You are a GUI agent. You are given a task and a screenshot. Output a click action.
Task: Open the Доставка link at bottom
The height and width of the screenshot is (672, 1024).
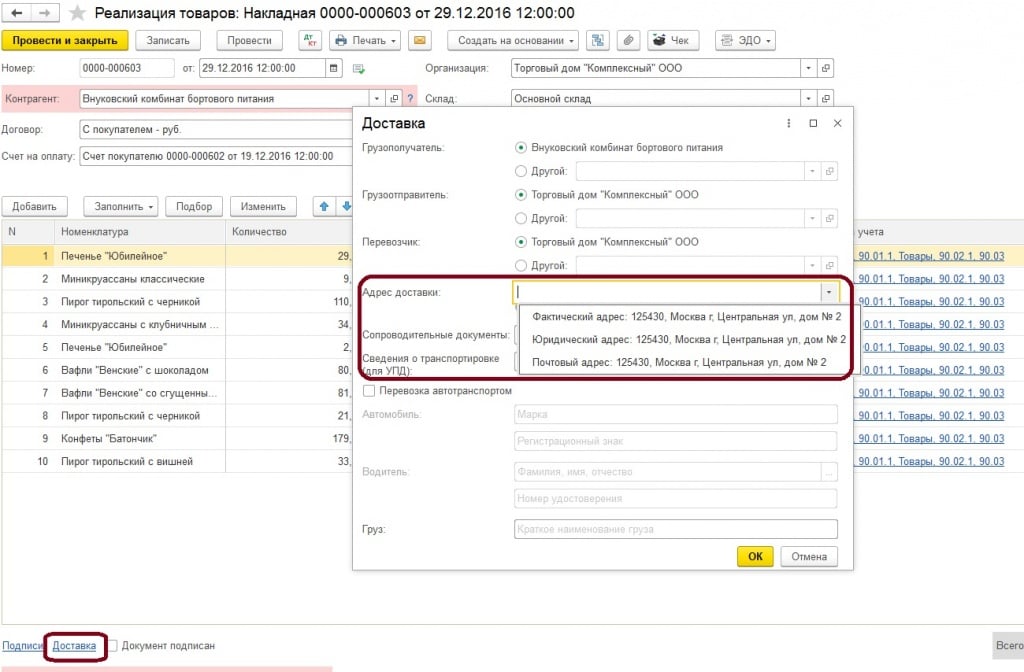[75, 646]
